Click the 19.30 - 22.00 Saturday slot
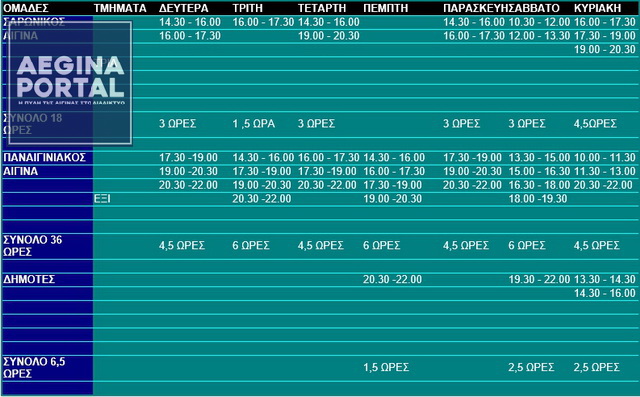The image size is (640, 397). pos(539,279)
